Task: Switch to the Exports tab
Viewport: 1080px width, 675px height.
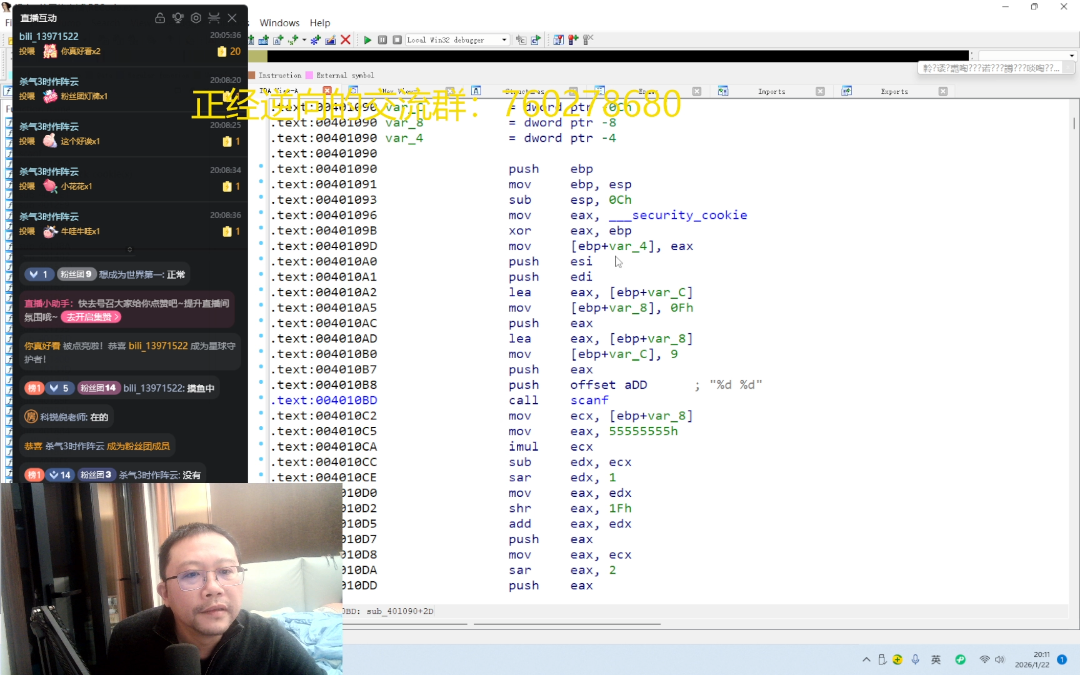Action: pyautogui.click(x=894, y=91)
